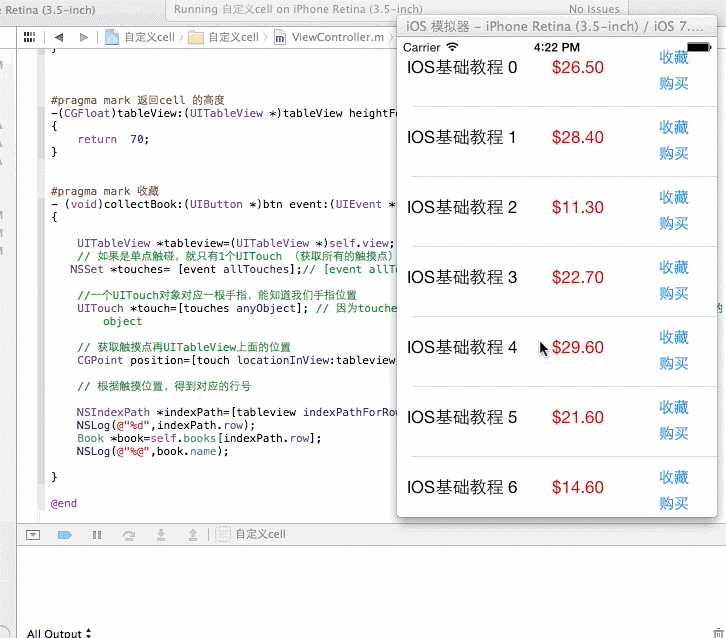Open All Output filter dropdown

point(59,633)
